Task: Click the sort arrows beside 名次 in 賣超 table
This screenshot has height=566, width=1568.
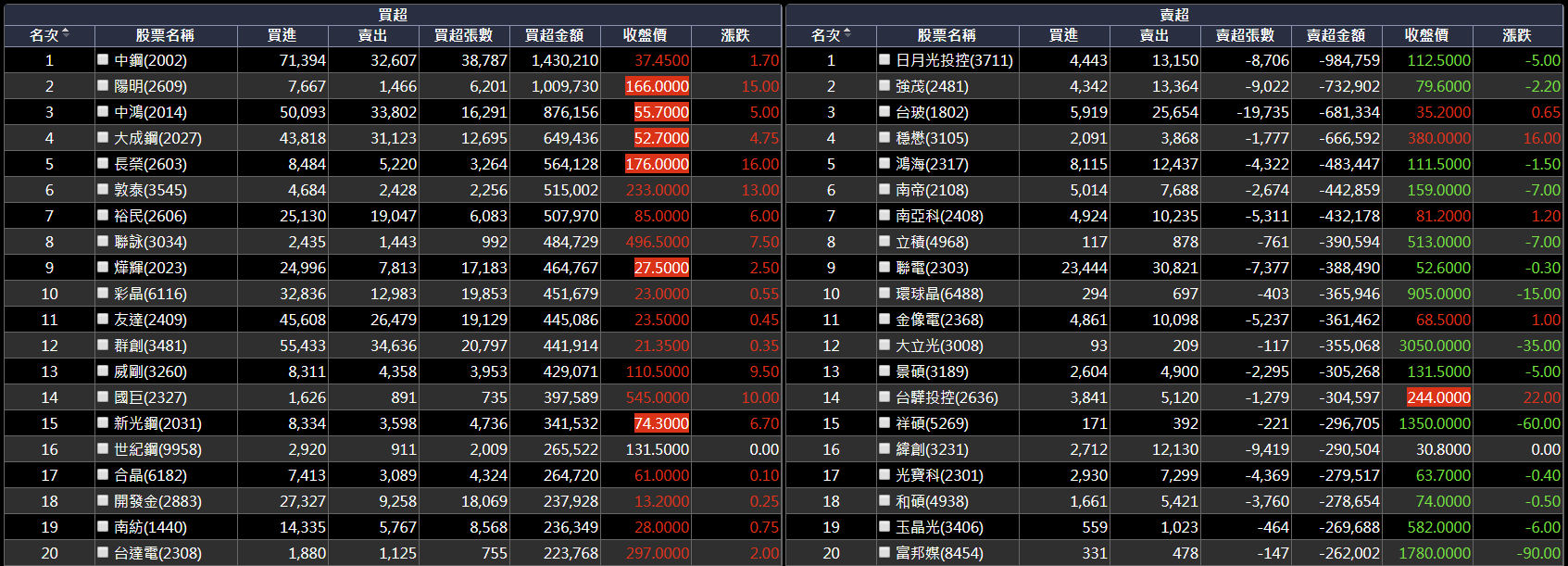Action: (847, 34)
